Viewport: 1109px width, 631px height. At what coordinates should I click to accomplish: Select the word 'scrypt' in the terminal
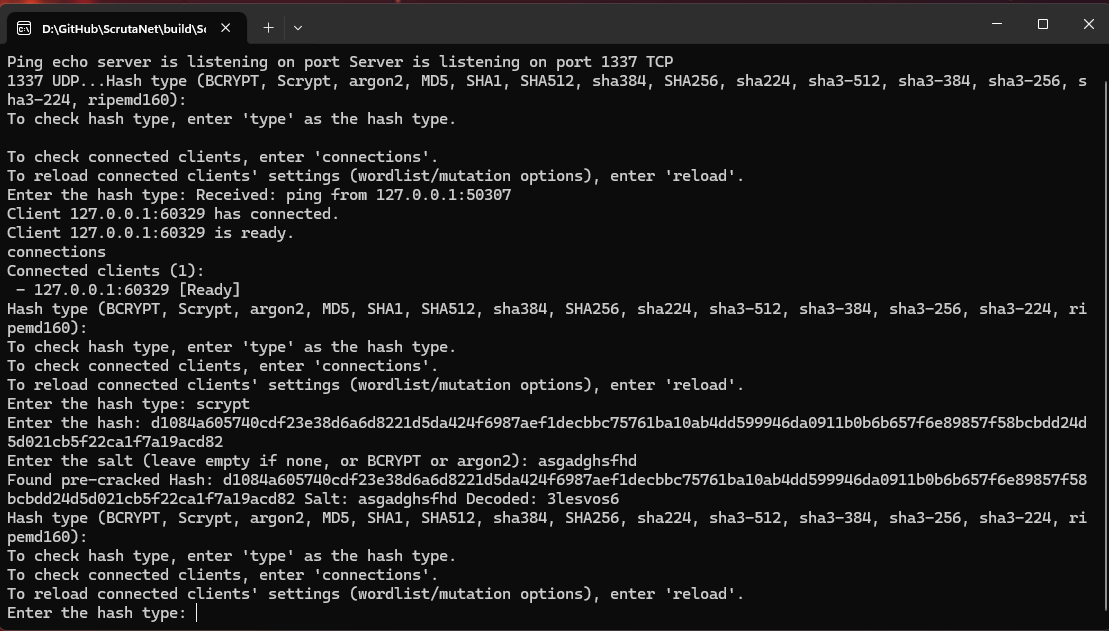click(x=225, y=403)
